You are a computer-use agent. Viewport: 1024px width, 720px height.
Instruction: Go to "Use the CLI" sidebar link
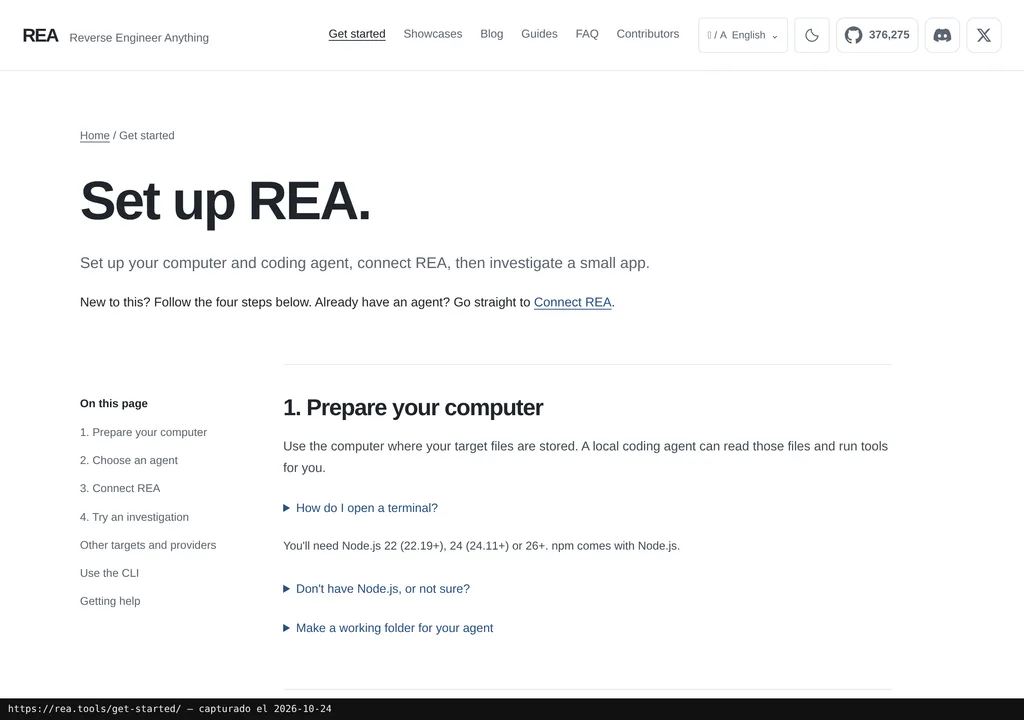click(x=110, y=573)
